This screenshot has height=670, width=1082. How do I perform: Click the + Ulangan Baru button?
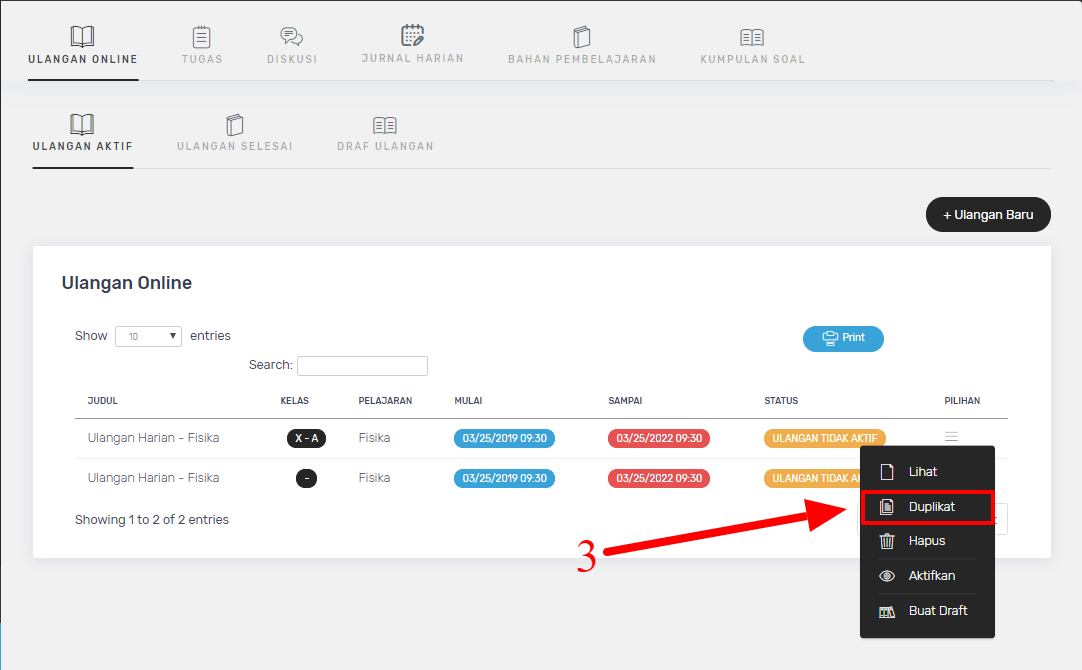tap(988, 215)
